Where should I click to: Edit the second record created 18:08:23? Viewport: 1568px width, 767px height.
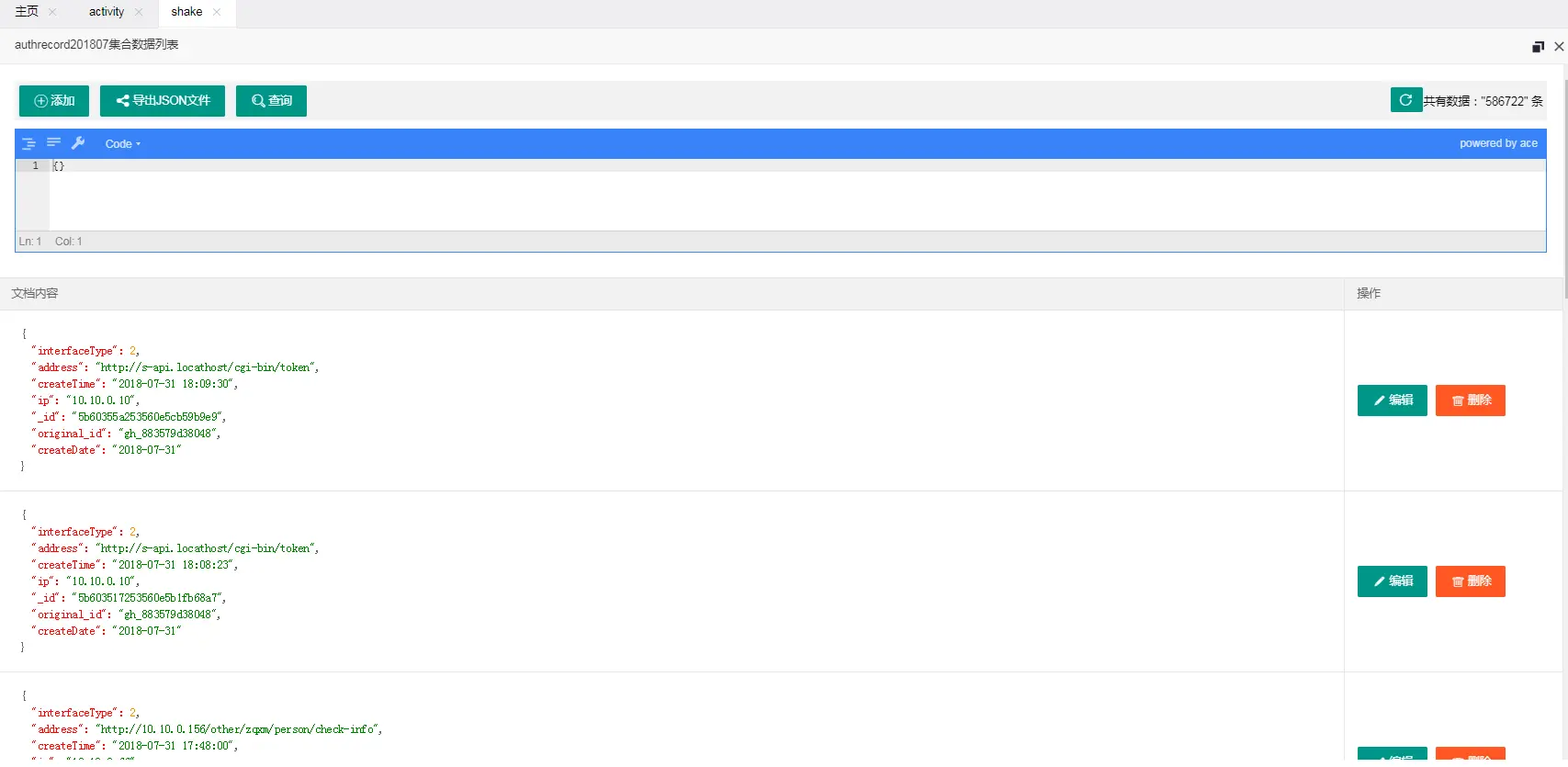(1393, 581)
